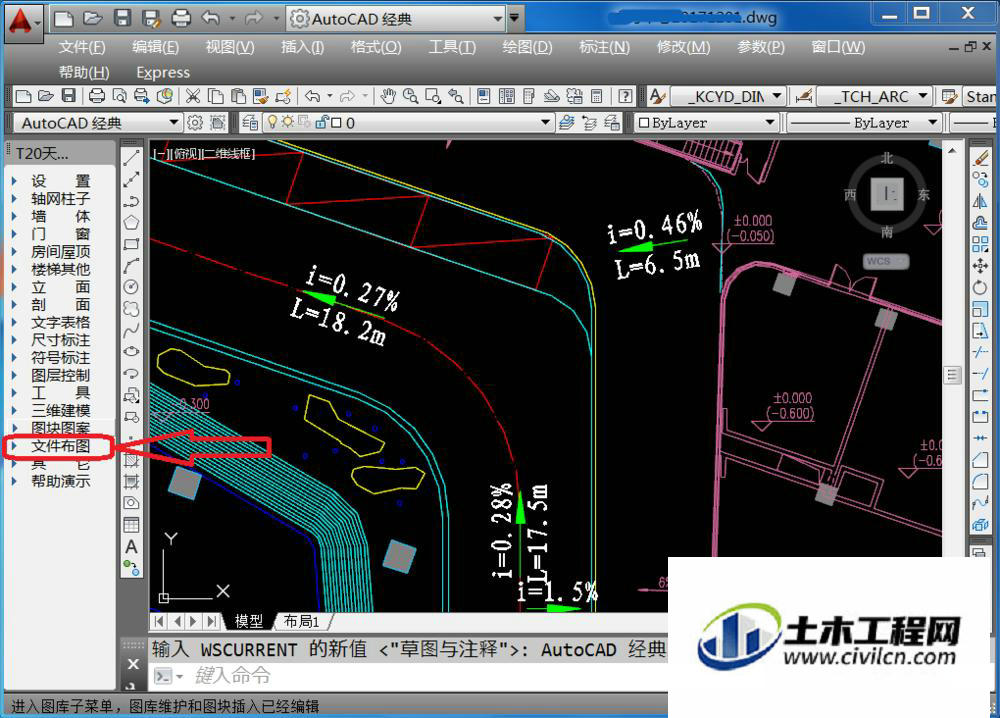
Task: Select the Table draw tool
Action: (x=131, y=525)
